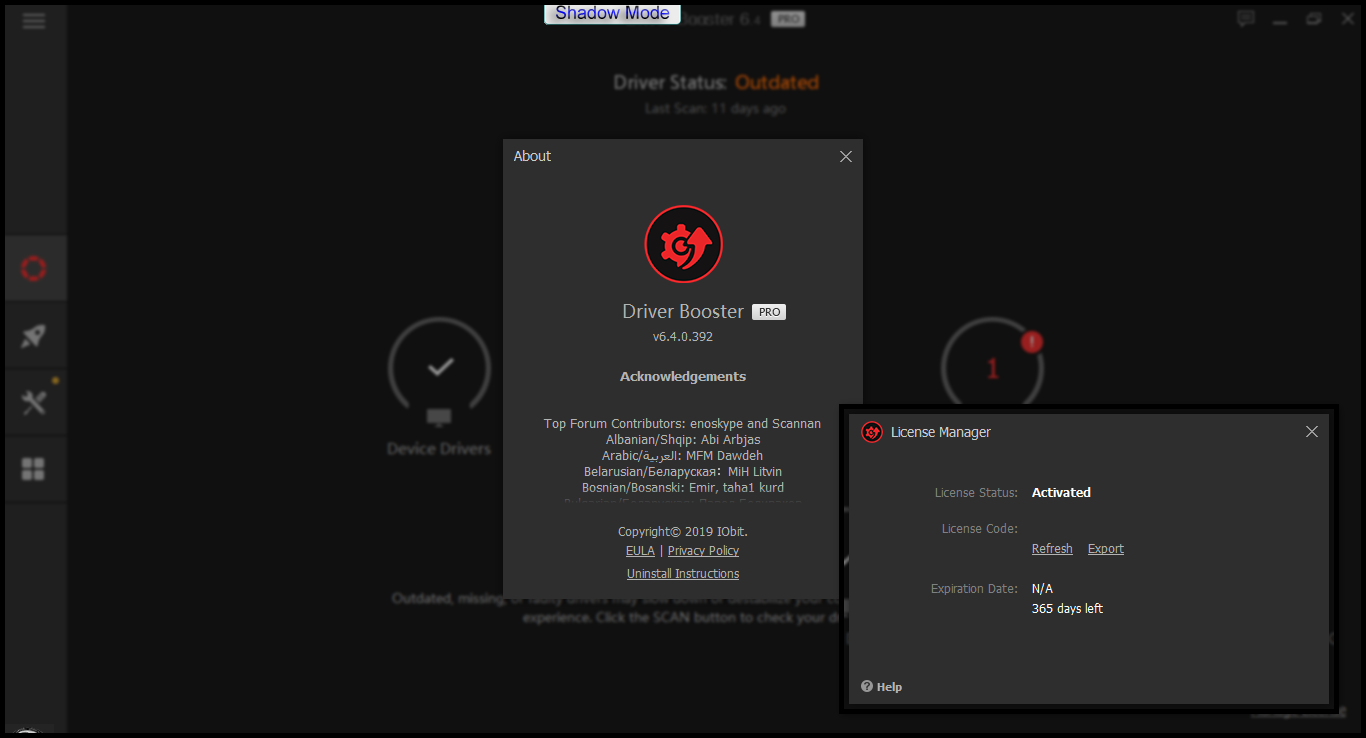The image size is (1366, 738).
Task: Close the License Manager window
Action: pos(1312,432)
